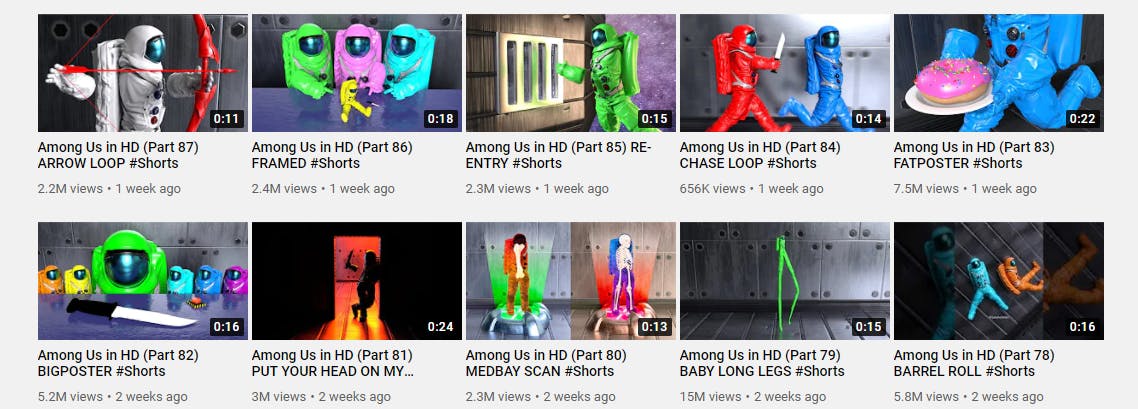1138x409 pixels.
Task: Open the CHASE LOOP Part 84 thumbnail
Action: [x=785, y=73]
